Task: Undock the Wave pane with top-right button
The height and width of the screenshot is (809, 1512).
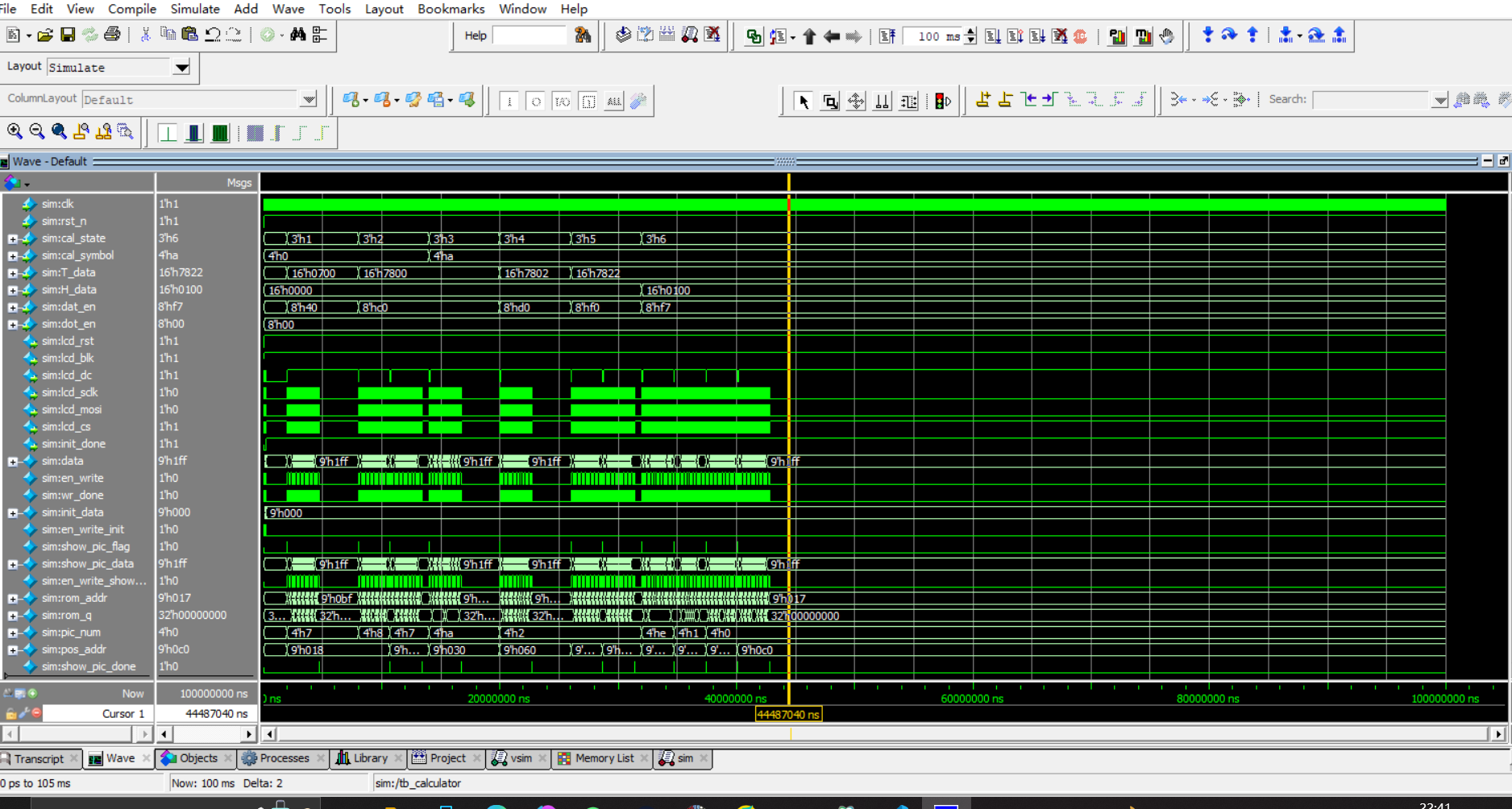Action: (1503, 161)
